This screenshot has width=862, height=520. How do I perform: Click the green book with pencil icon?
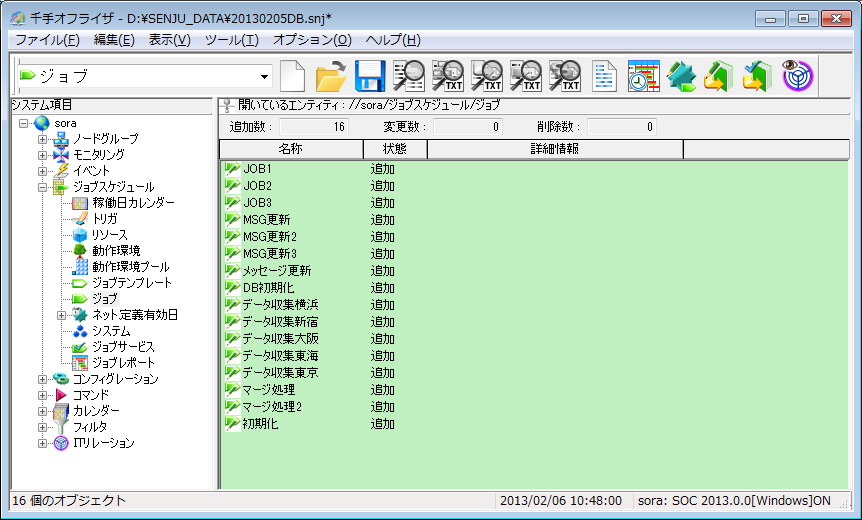point(719,76)
